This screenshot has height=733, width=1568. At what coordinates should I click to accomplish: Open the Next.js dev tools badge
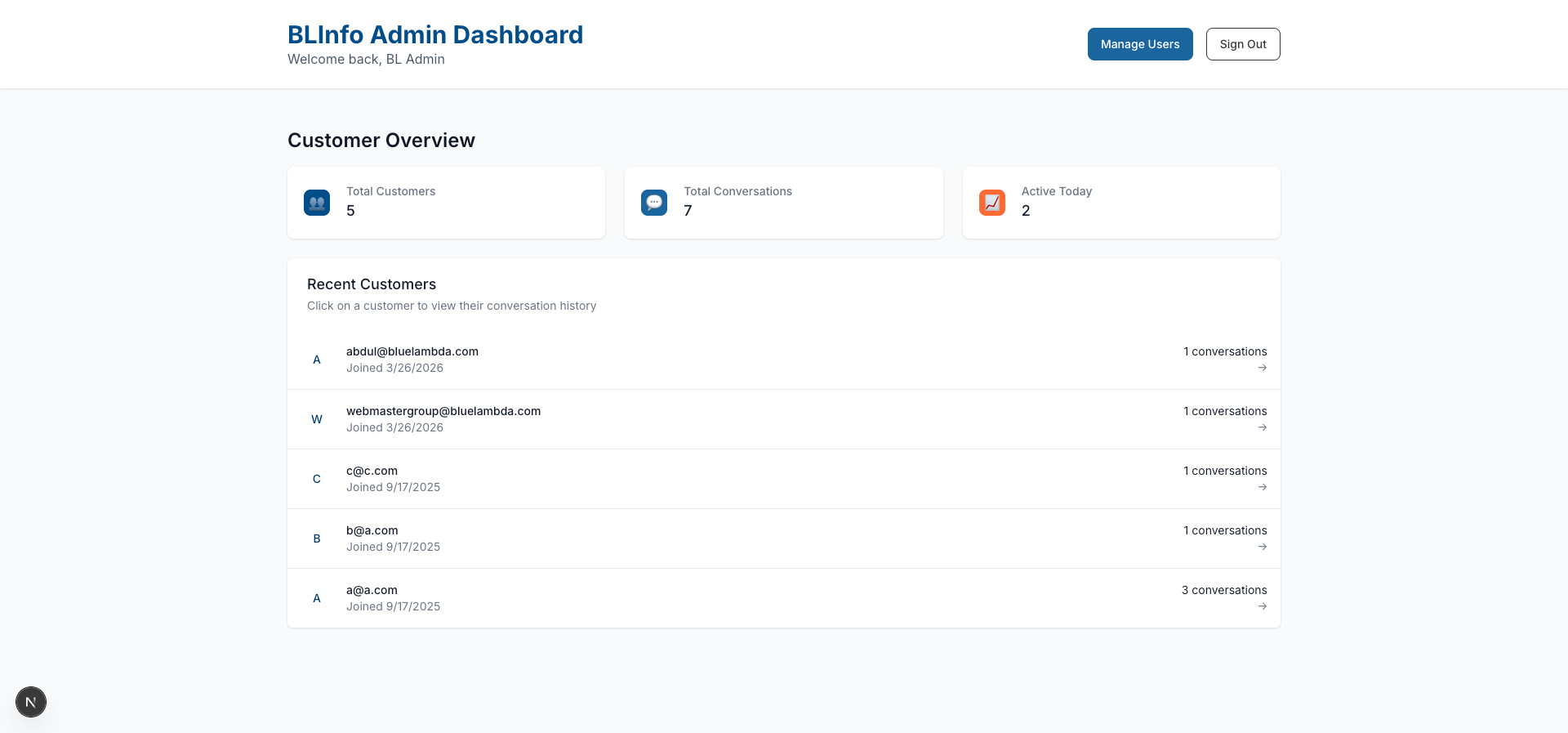[31, 702]
